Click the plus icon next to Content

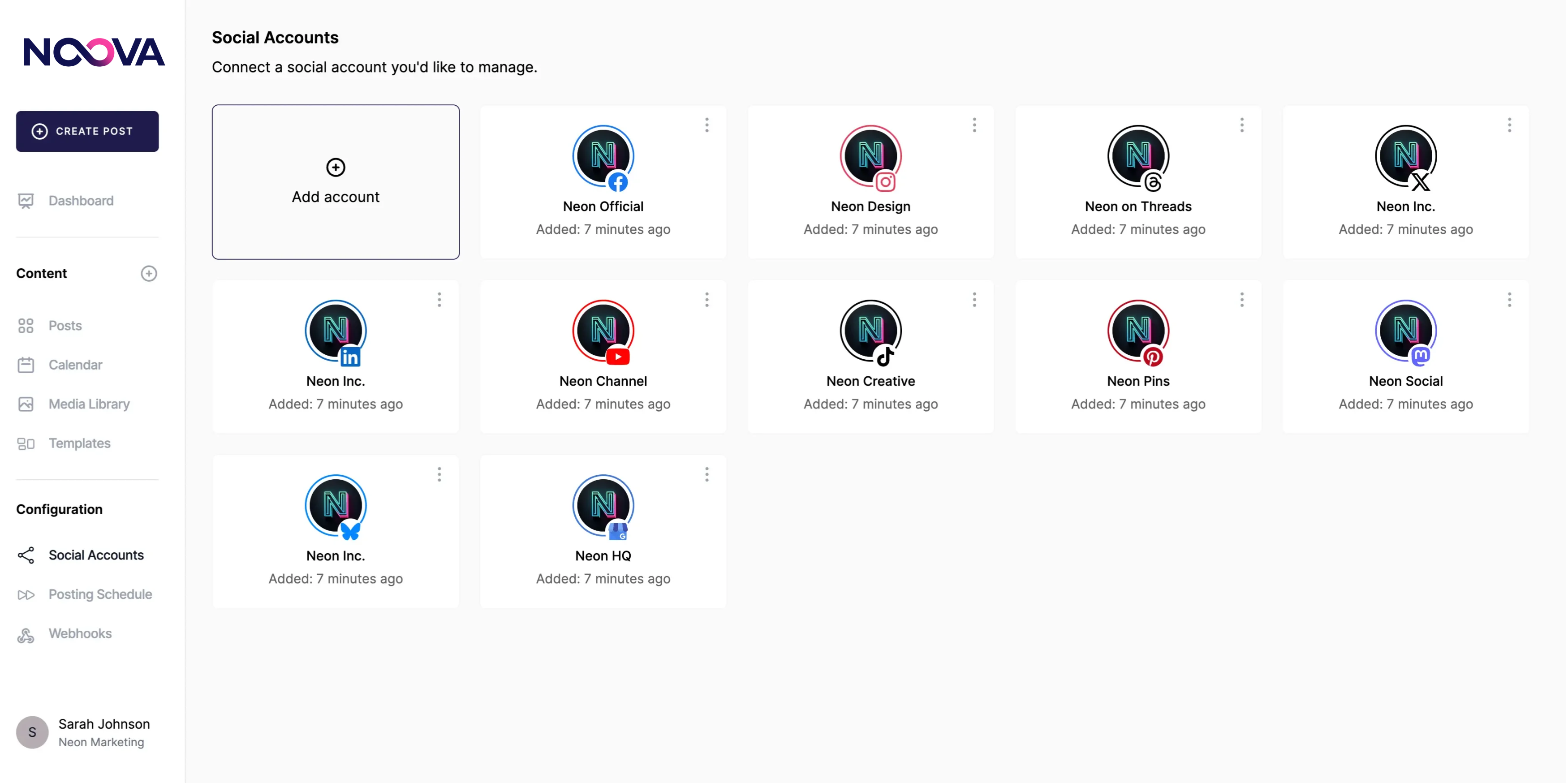point(149,274)
